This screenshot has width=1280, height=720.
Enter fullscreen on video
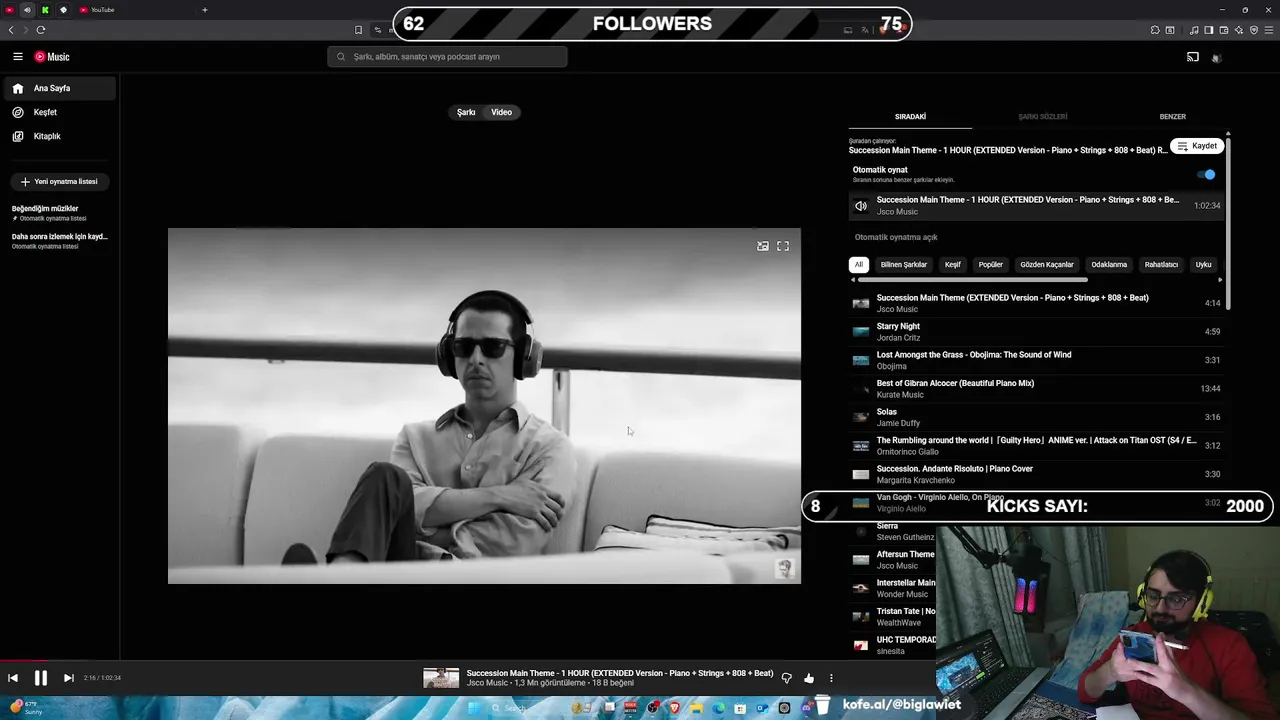click(x=783, y=246)
